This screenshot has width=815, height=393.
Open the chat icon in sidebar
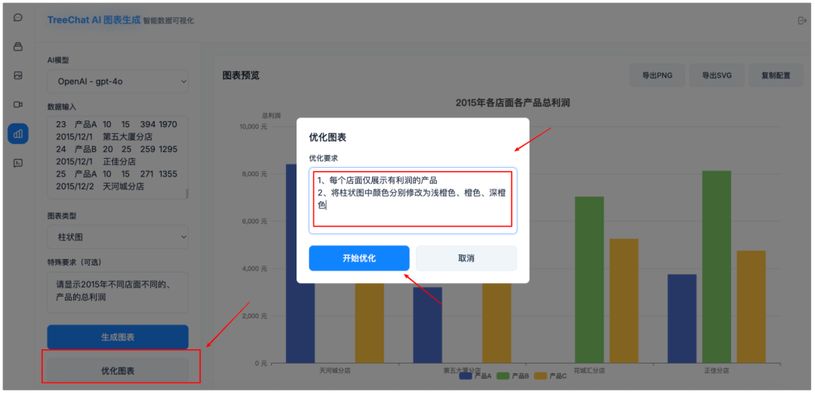point(18,18)
